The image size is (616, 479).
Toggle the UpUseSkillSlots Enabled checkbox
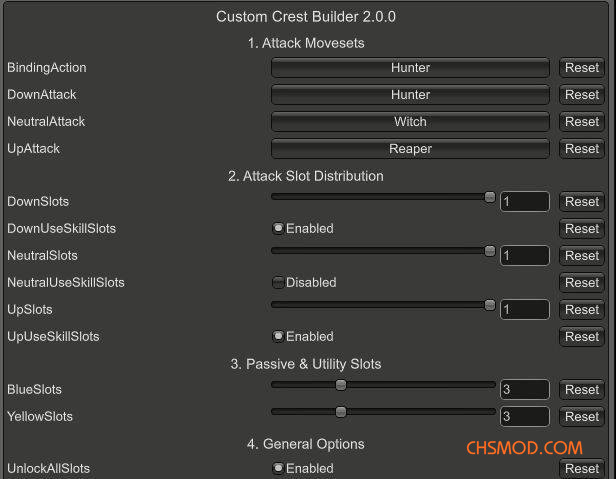click(x=278, y=337)
